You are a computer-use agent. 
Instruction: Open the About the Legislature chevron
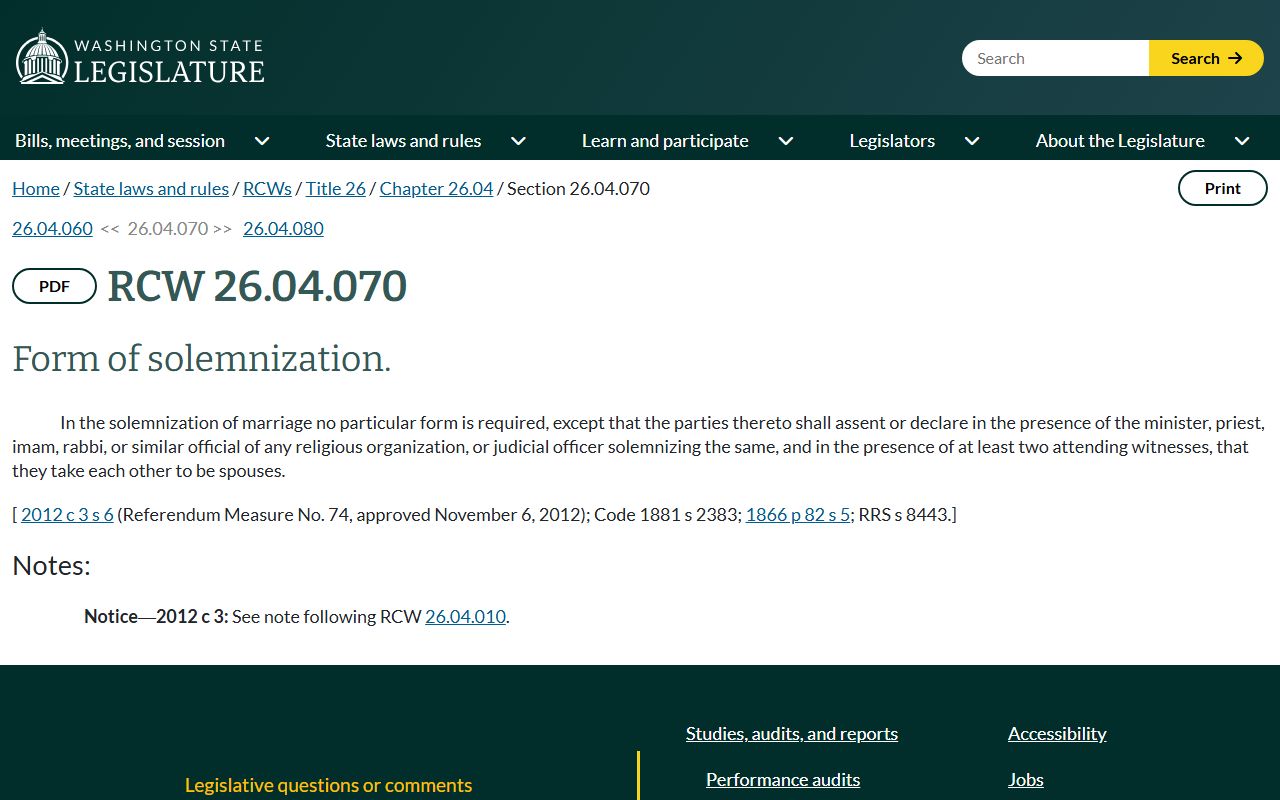click(x=1242, y=141)
